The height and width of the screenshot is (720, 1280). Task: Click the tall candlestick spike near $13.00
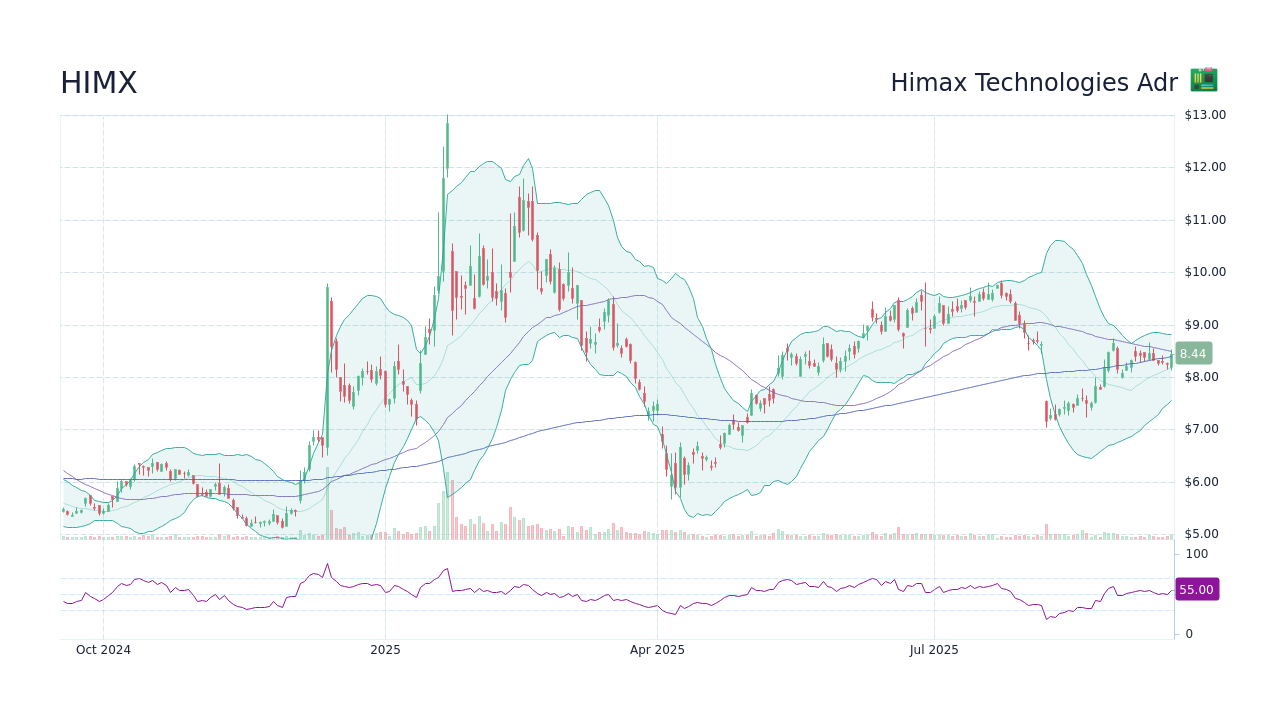click(447, 145)
